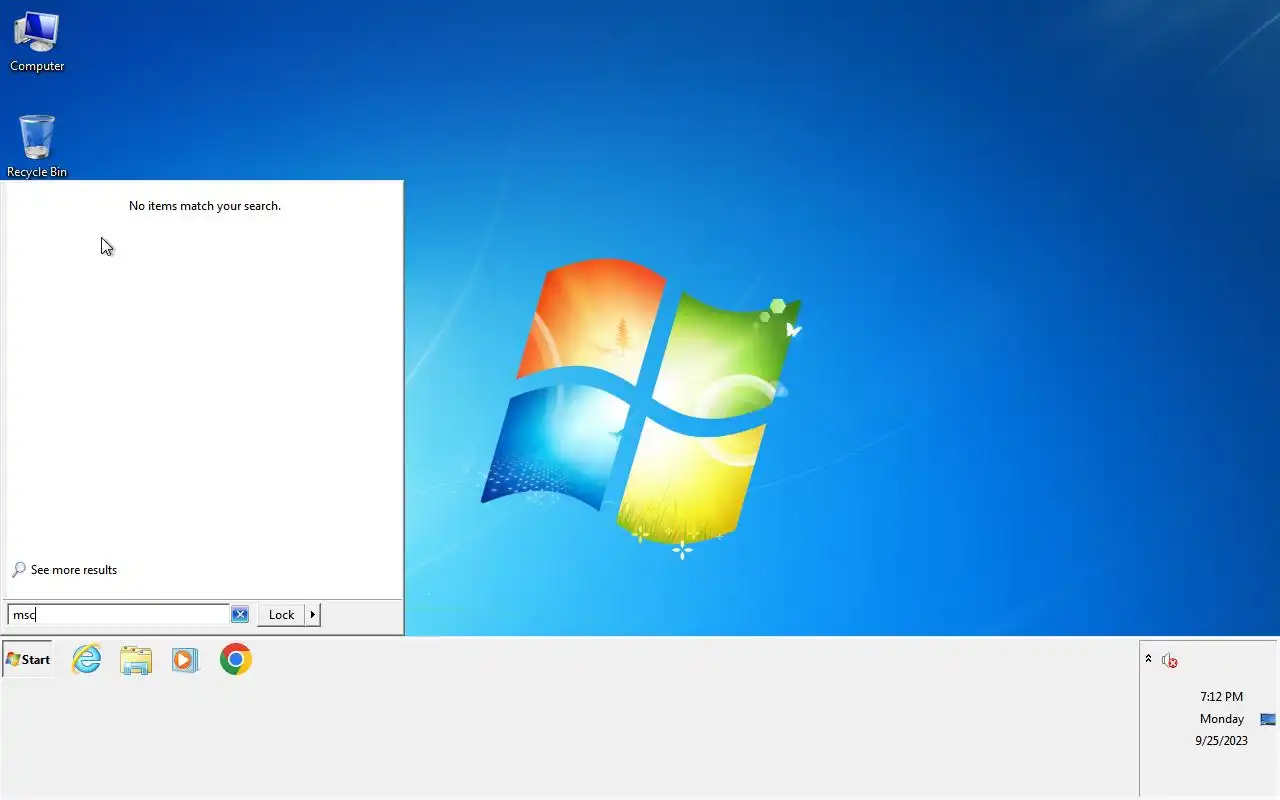Open the Computer desktop icon
The image size is (1280, 800).
[x=37, y=42]
